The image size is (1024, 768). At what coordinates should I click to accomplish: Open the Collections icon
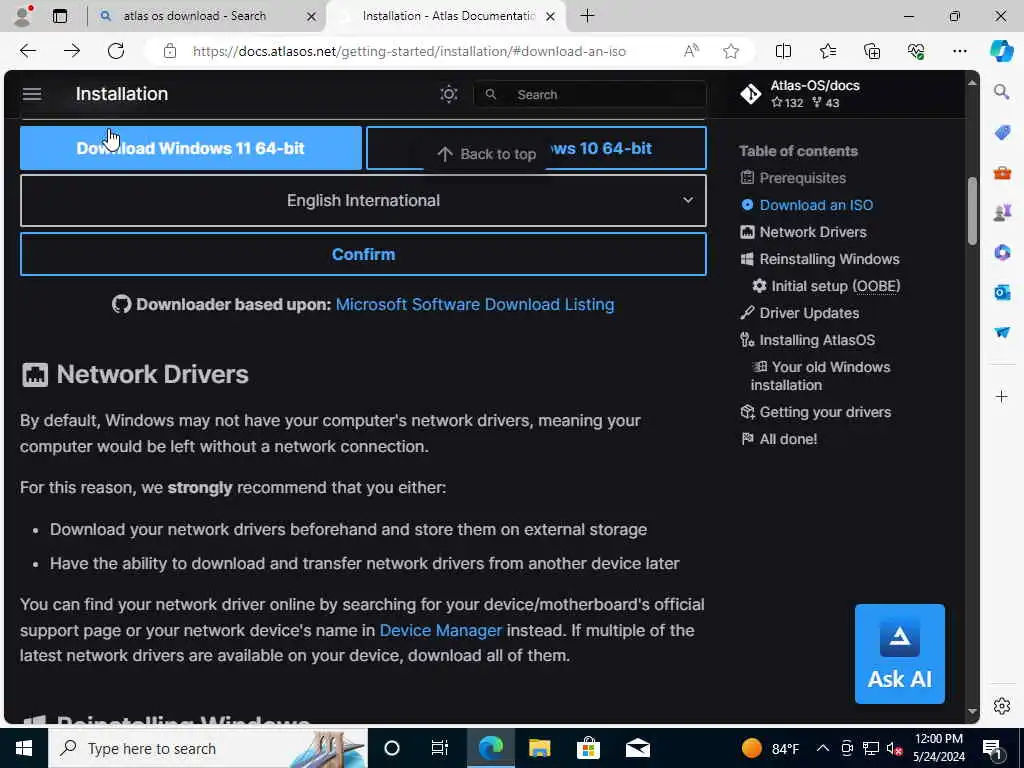coord(872,51)
